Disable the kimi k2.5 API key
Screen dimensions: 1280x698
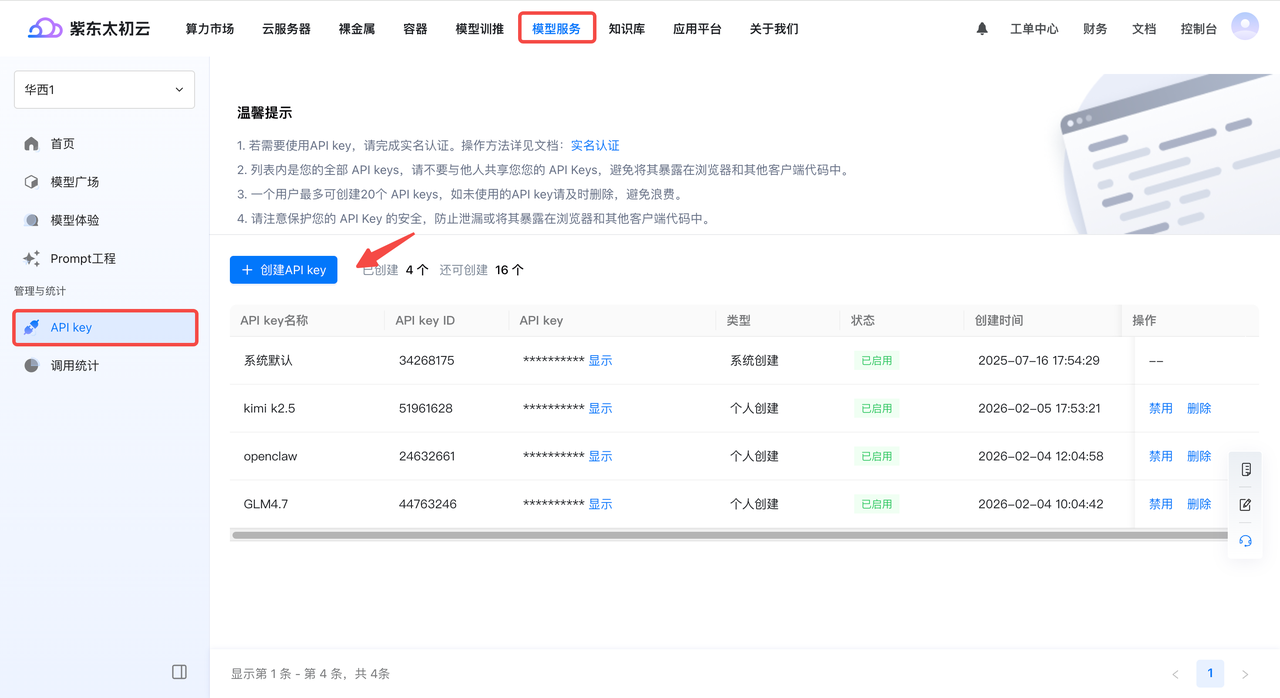(1160, 407)
